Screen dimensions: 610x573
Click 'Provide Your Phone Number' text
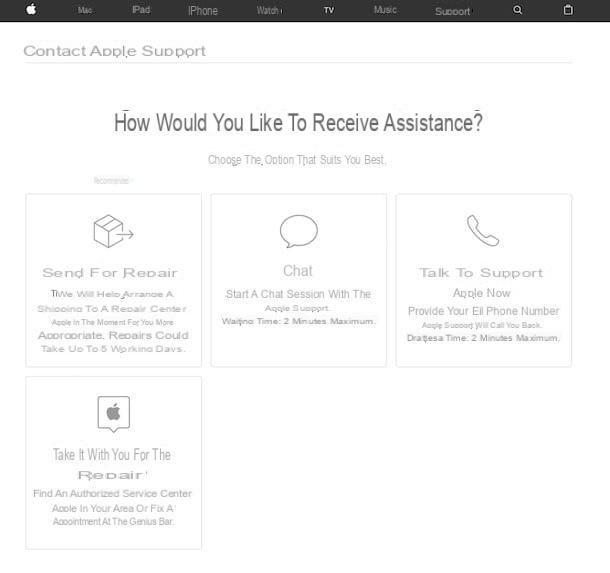coord(484,311)
